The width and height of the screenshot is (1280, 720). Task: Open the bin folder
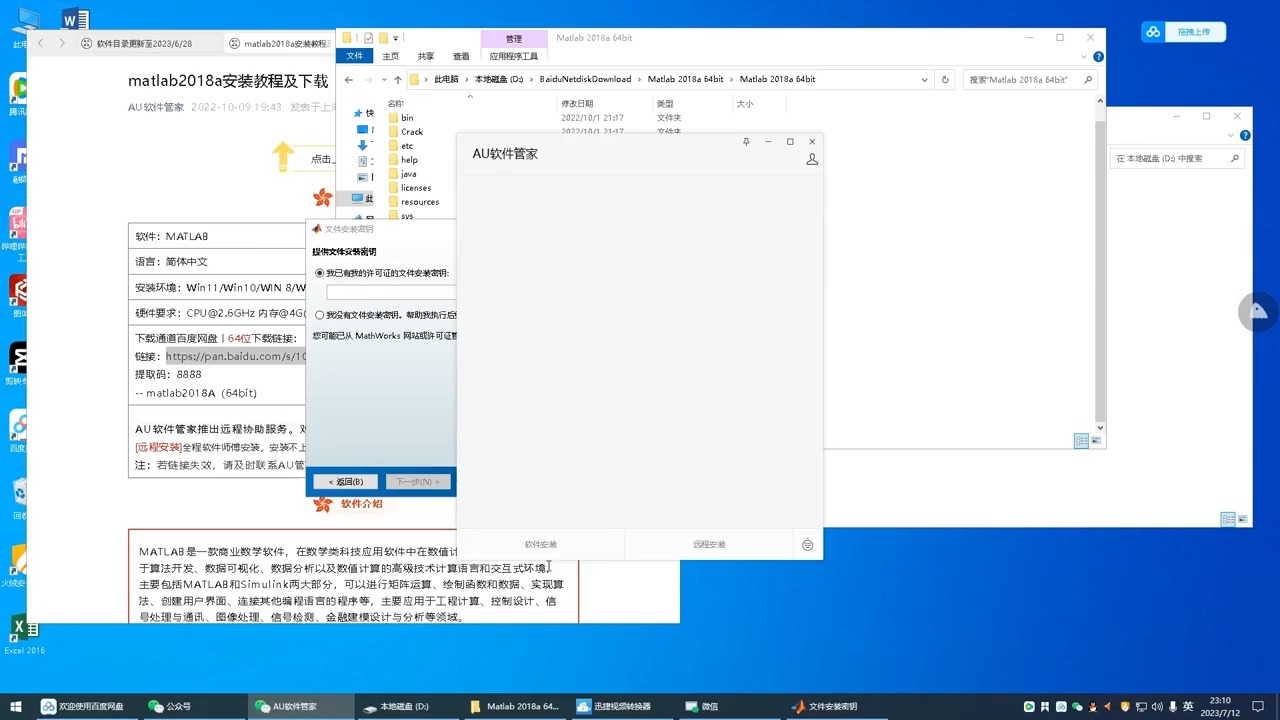click(x=407, y=118)
